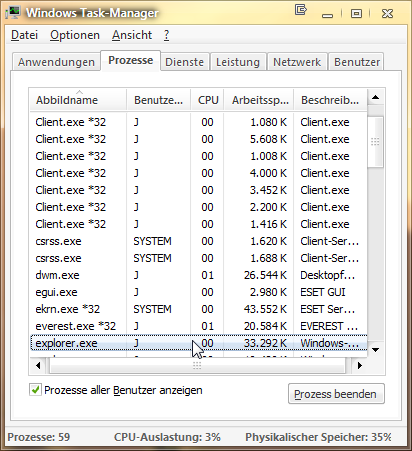The image size is (412, 451).
Task: Click the 43.552 K memory value
Action: (x=265, y=309)
